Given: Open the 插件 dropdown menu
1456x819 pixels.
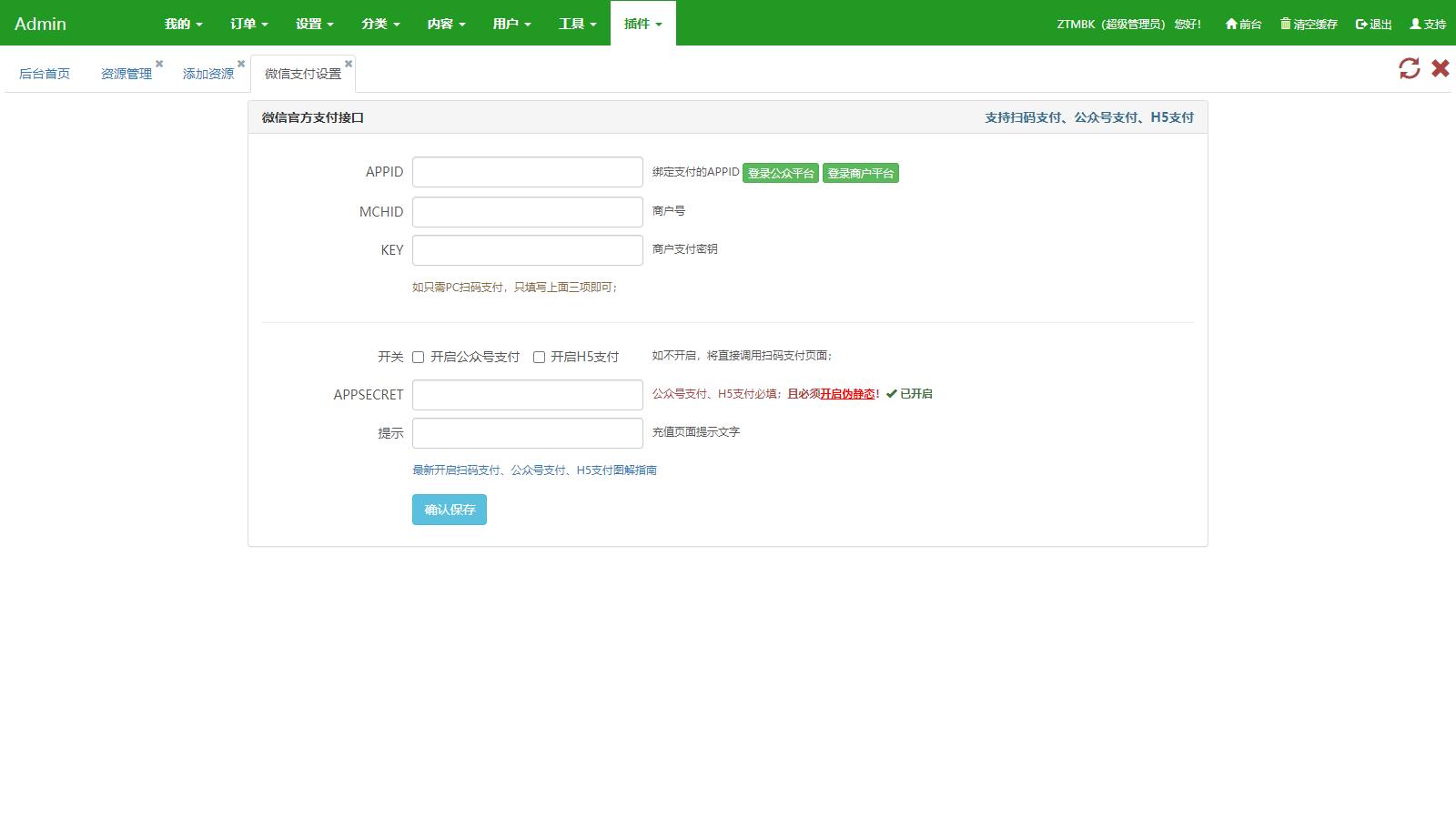Looking at the screenshot, I should (x=642, y=24).
